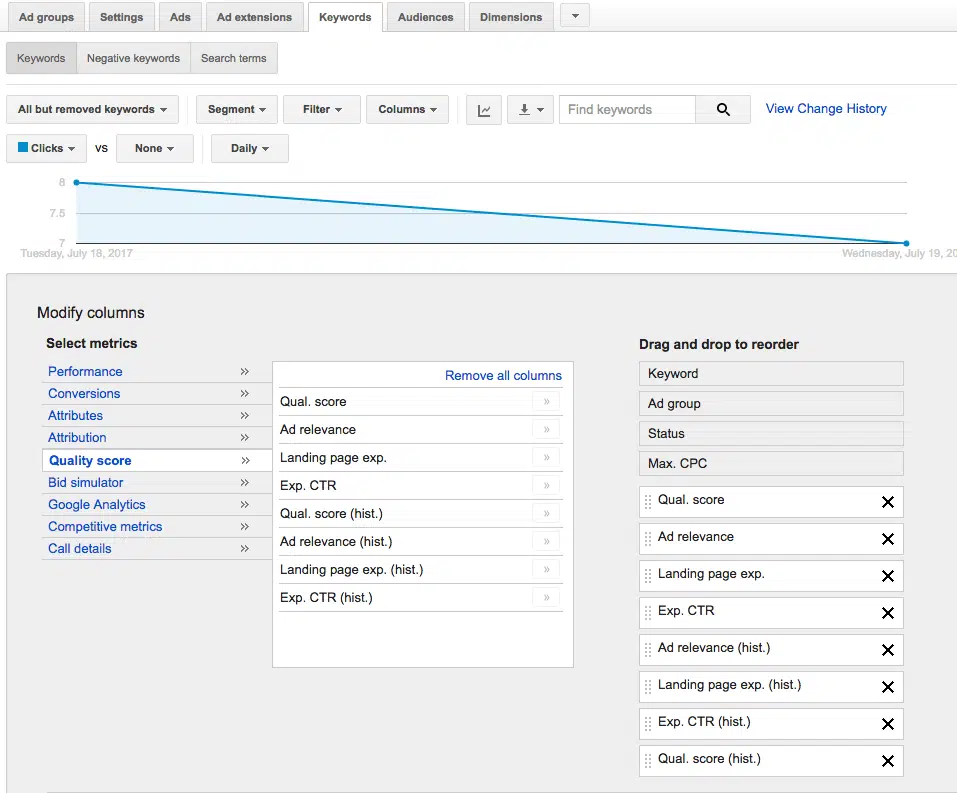Click the drag handle on Ad relevance
Viewport: 957px width, 793px height.
coord(648,539)
